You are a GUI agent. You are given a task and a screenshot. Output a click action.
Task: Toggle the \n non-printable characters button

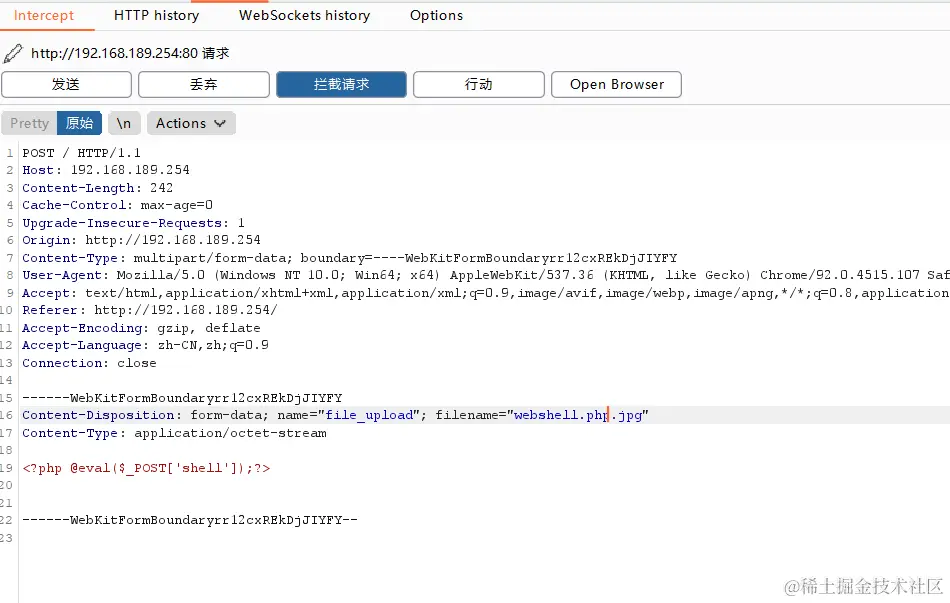[x=124, y=123]
